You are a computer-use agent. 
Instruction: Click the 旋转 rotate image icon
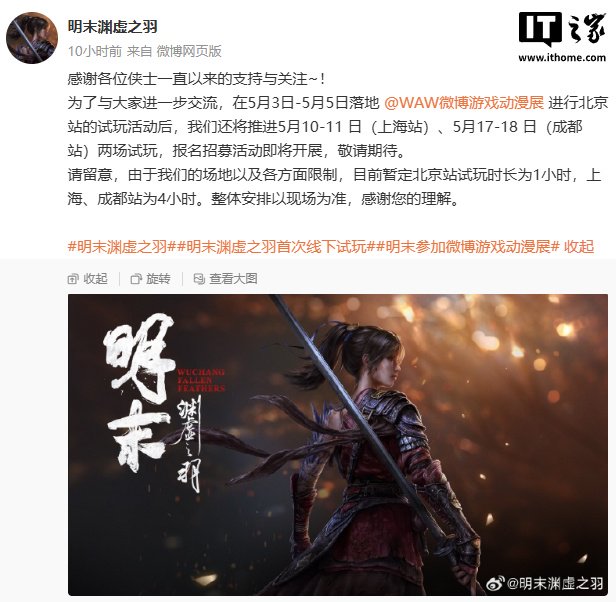[136, 279]
